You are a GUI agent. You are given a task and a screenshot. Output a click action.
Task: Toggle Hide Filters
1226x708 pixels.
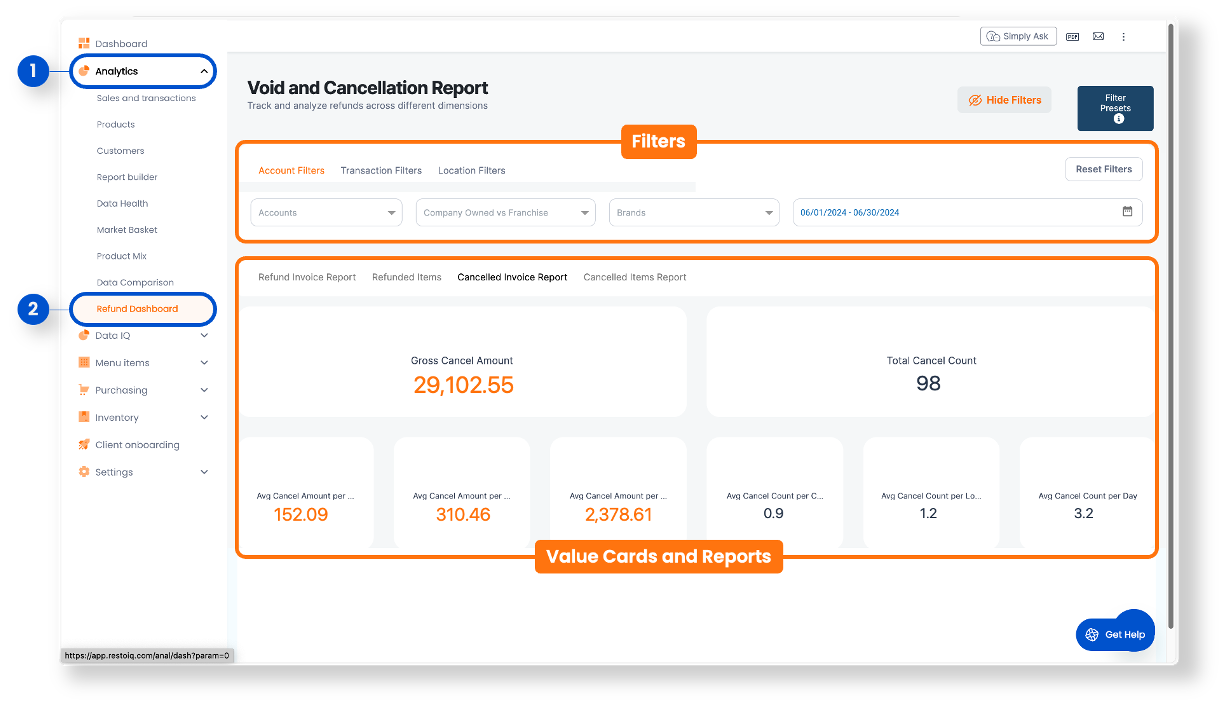[1004, 99]
